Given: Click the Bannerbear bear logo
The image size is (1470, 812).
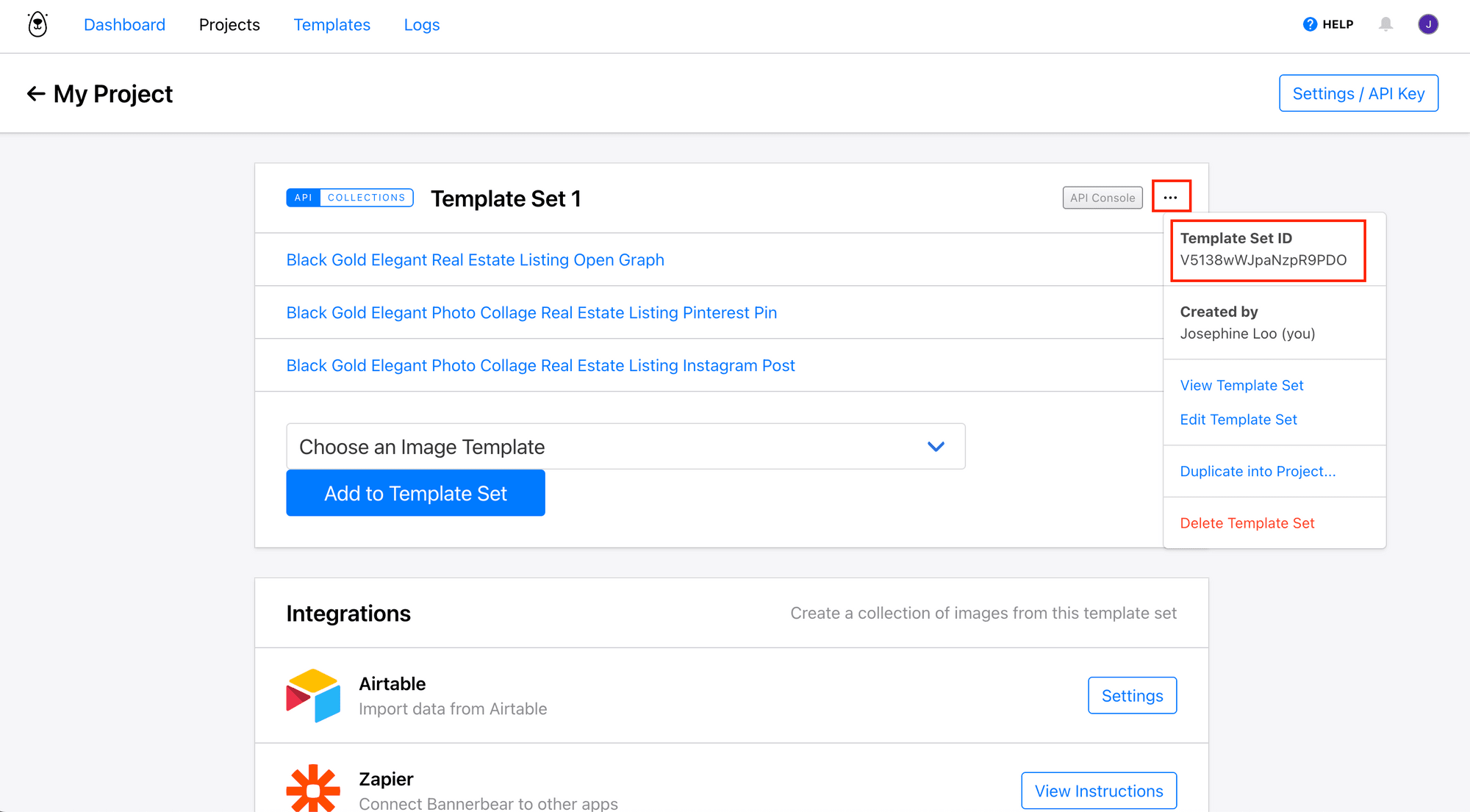Looking at the screenshot, I should [x=37, y=25].
